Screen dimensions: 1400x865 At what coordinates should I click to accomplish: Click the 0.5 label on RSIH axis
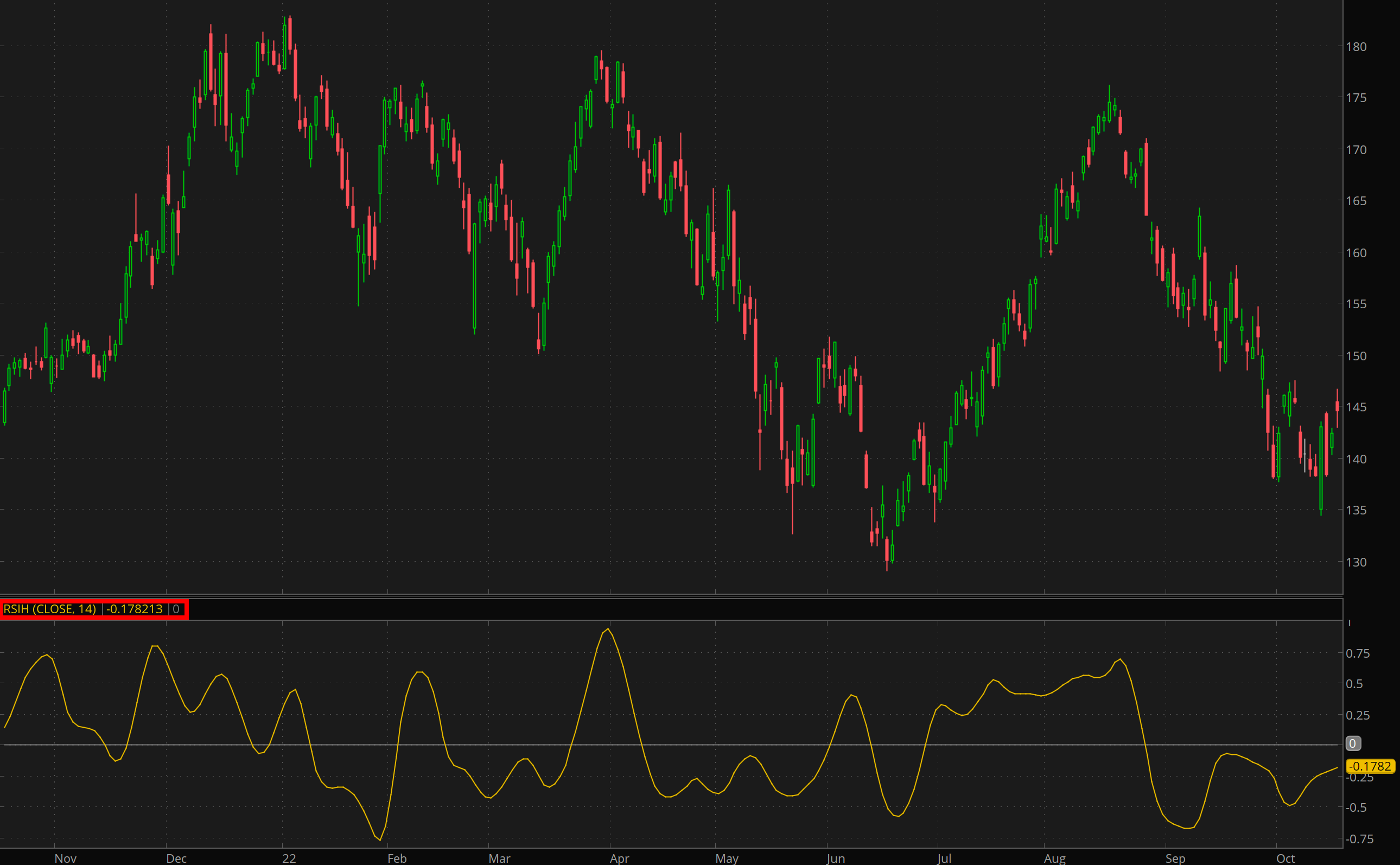click(1354, 684)
